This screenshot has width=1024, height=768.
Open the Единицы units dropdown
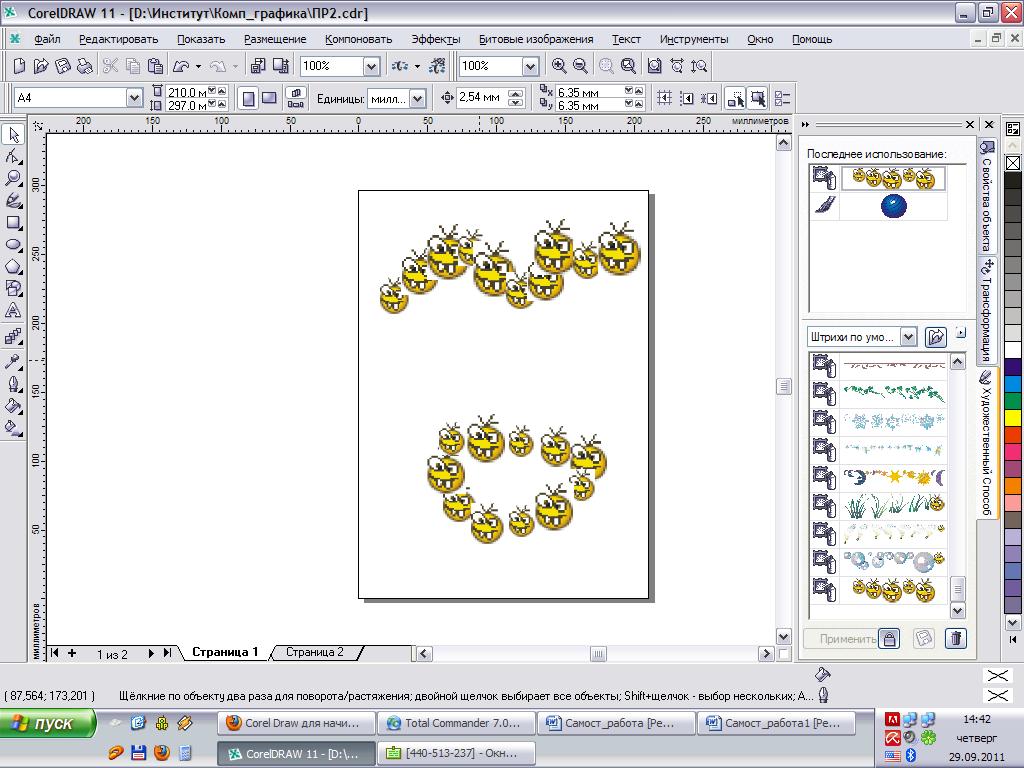pyautogui.click(x=418, y=99)
